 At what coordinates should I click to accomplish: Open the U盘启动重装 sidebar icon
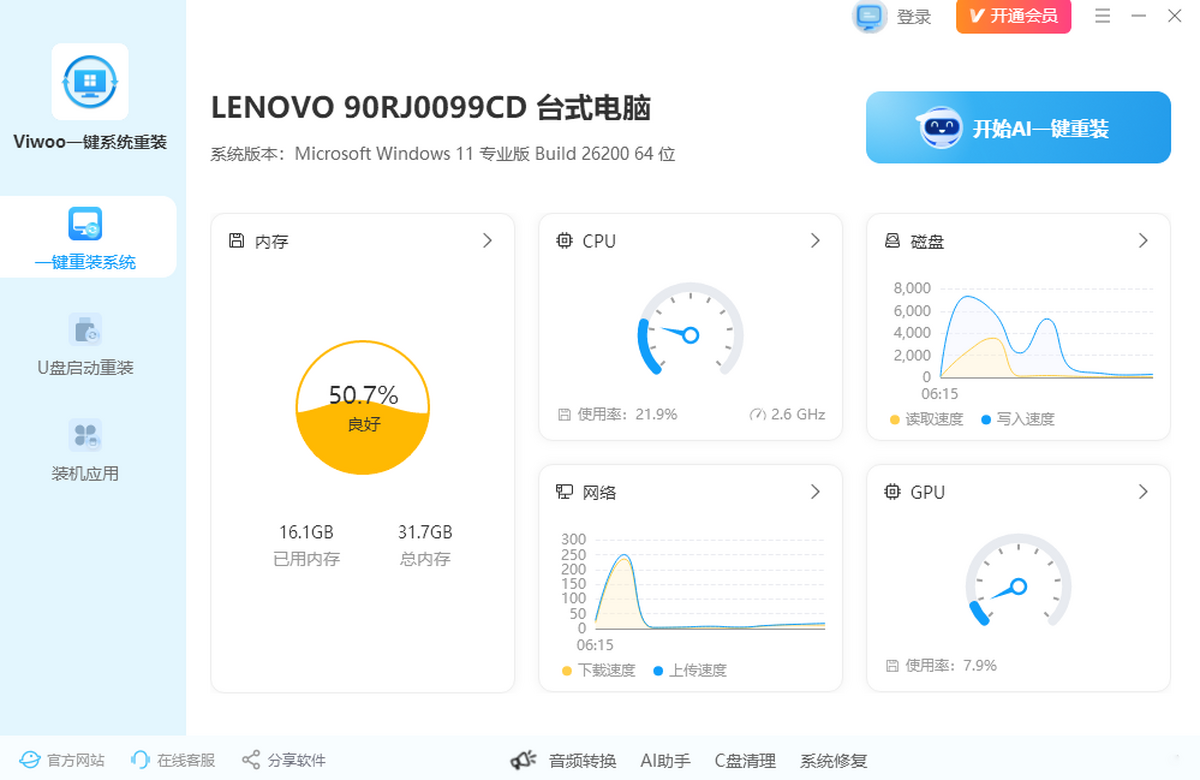point(85,330)
